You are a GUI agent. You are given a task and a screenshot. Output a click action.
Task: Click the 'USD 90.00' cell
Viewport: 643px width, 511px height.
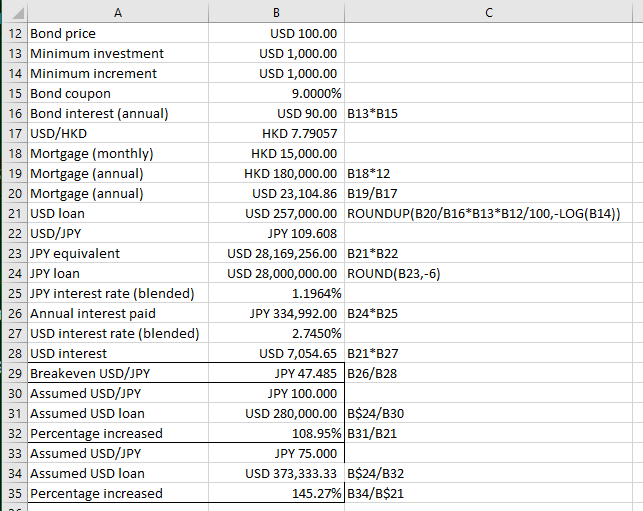tap(276, 113)
